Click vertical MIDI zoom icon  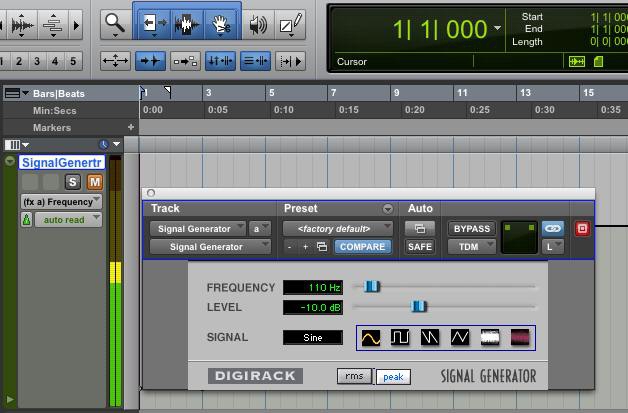pos(53,25)
